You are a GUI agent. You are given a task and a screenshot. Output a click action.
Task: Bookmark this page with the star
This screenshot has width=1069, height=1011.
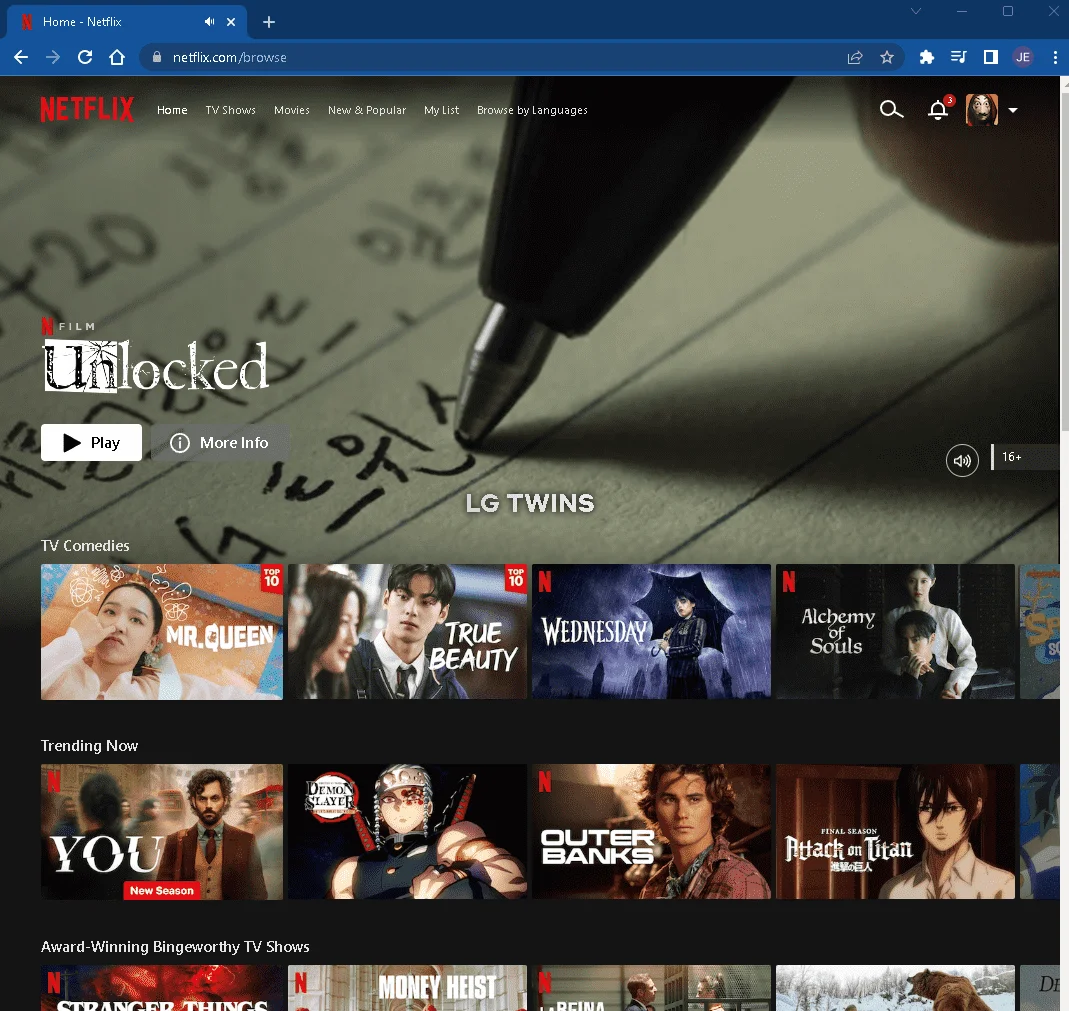pyautogui.click(x=886, y=57)
